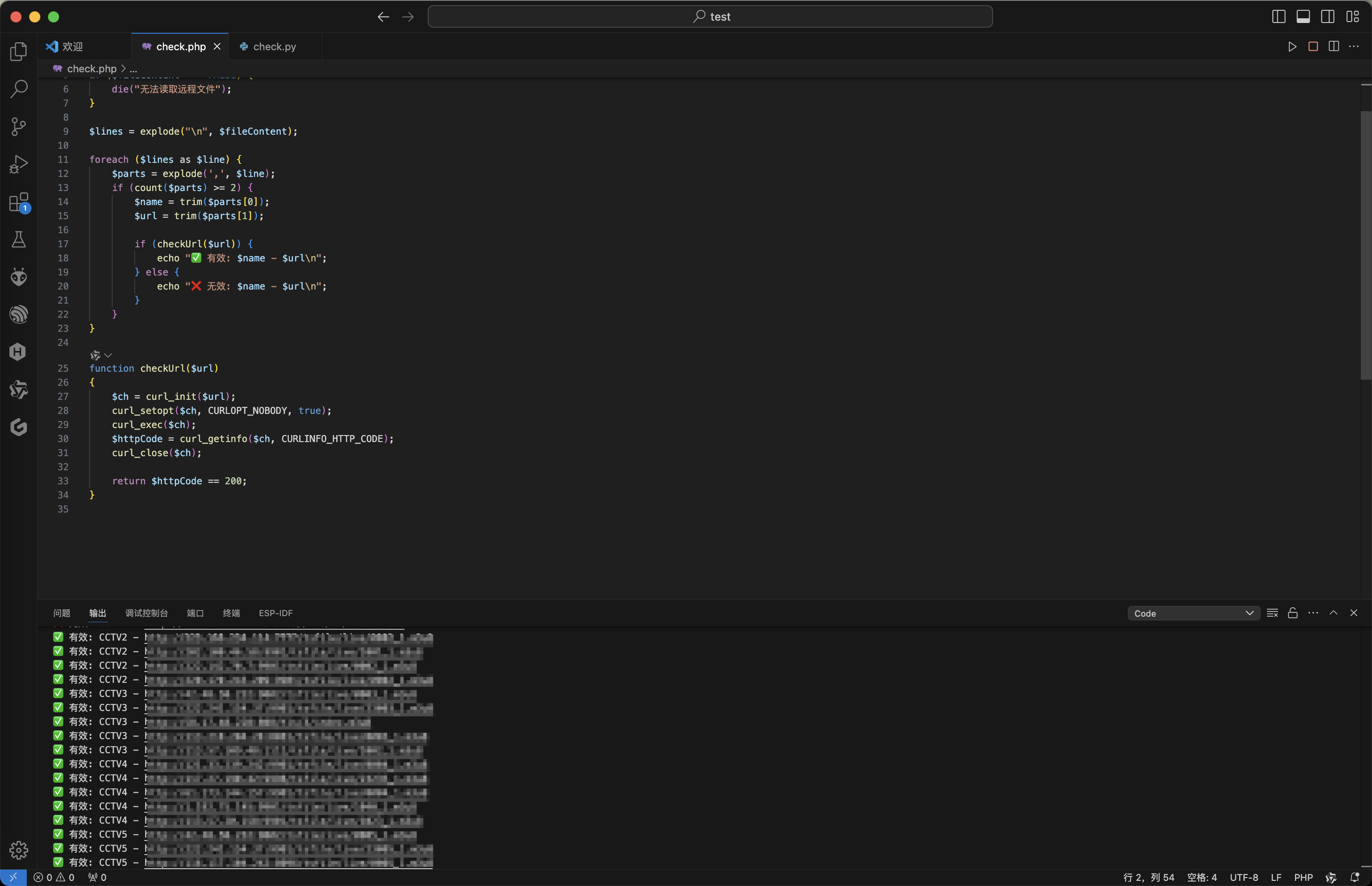This screenshot has height=886, width=1372.
Task: Open the 调试控制台 panel tab
Action: pyautogui.click(x=147, y=613)
